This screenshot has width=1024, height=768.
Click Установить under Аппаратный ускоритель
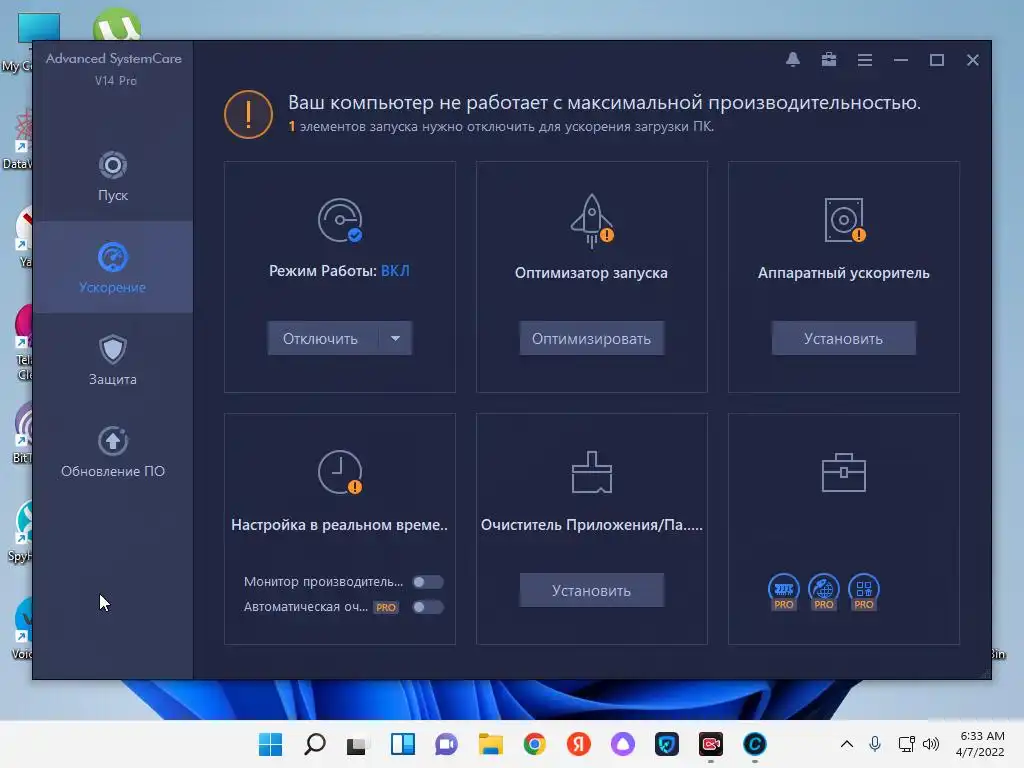tap(843, 338)
